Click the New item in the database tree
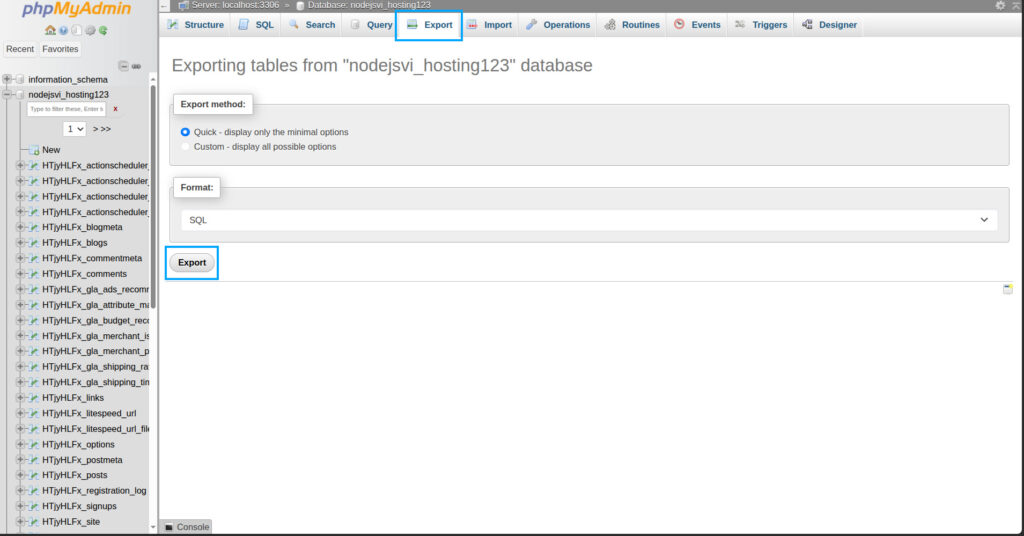The width and height of the screenshot is (1024, 536). tap(51, 150)
